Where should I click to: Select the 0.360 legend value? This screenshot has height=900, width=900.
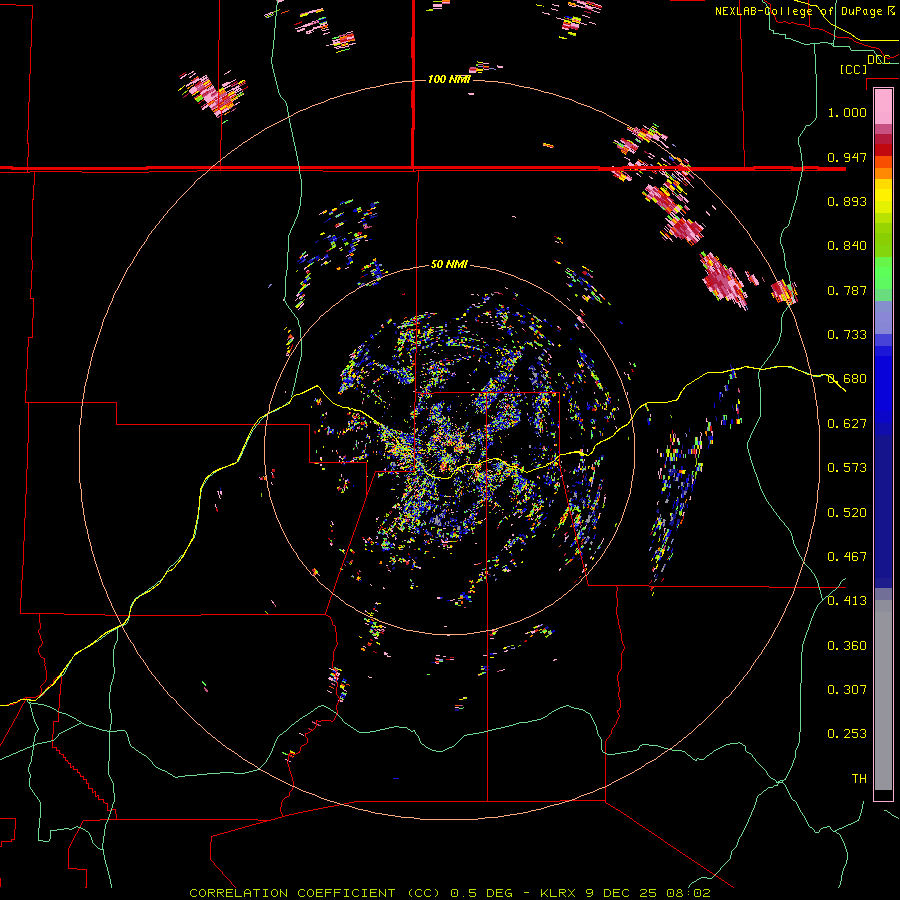pos(847,646)
